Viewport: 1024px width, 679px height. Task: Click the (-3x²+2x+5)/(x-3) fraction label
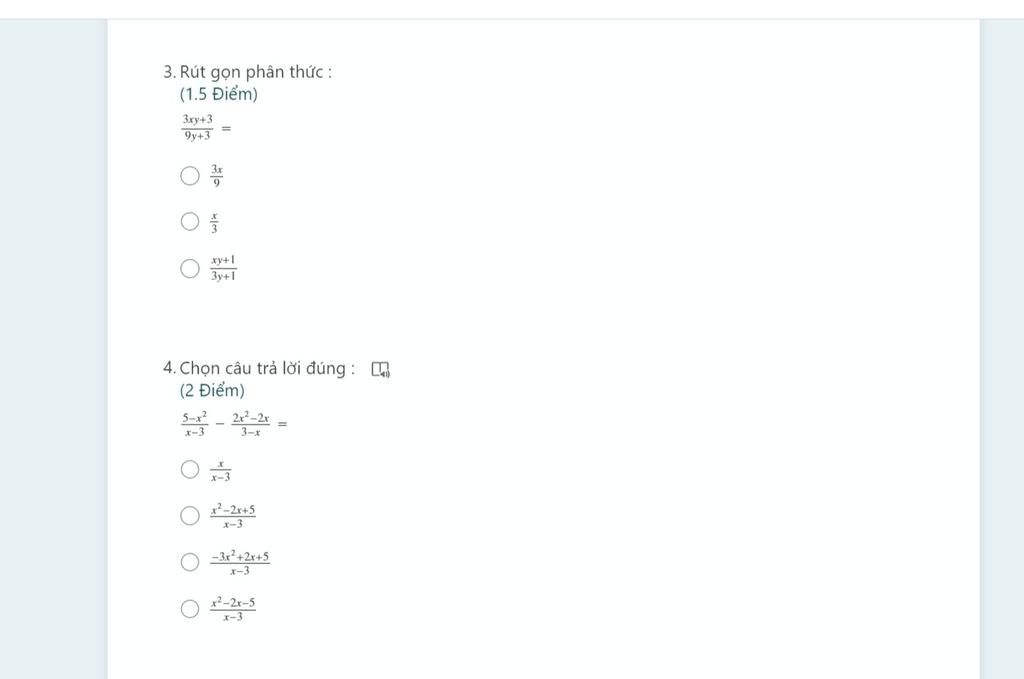(x=240, y=563)
